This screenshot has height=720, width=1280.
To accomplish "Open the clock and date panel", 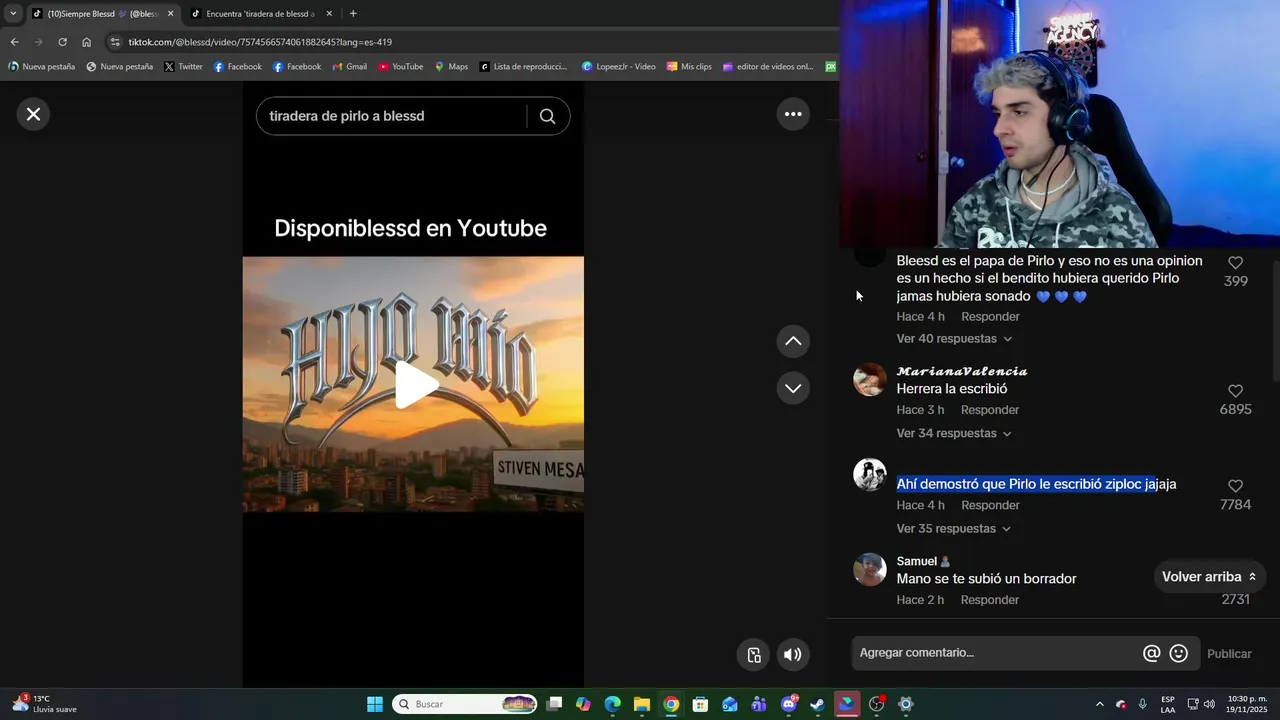I will point(1247,704).
